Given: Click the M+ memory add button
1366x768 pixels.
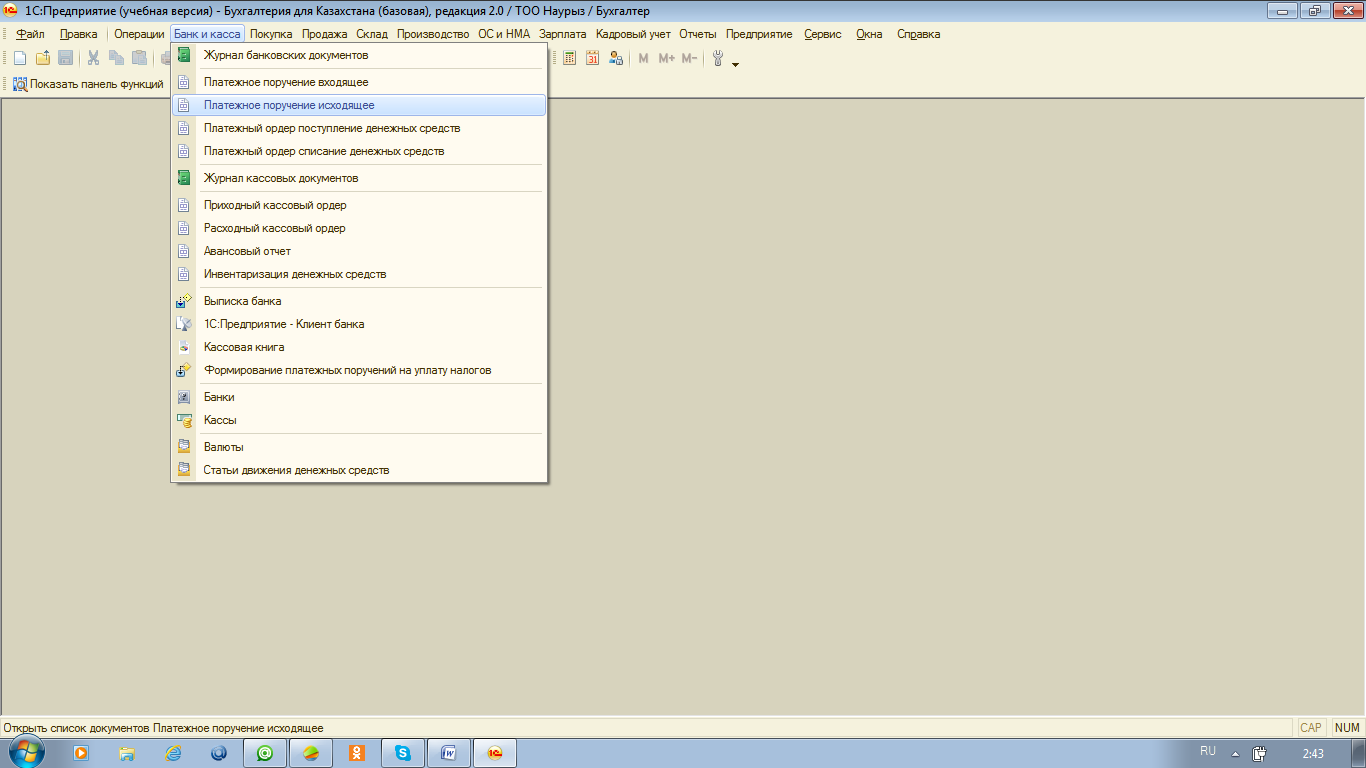Looking at the screenshot, I should pyautogui.click(x=666, y=58).
